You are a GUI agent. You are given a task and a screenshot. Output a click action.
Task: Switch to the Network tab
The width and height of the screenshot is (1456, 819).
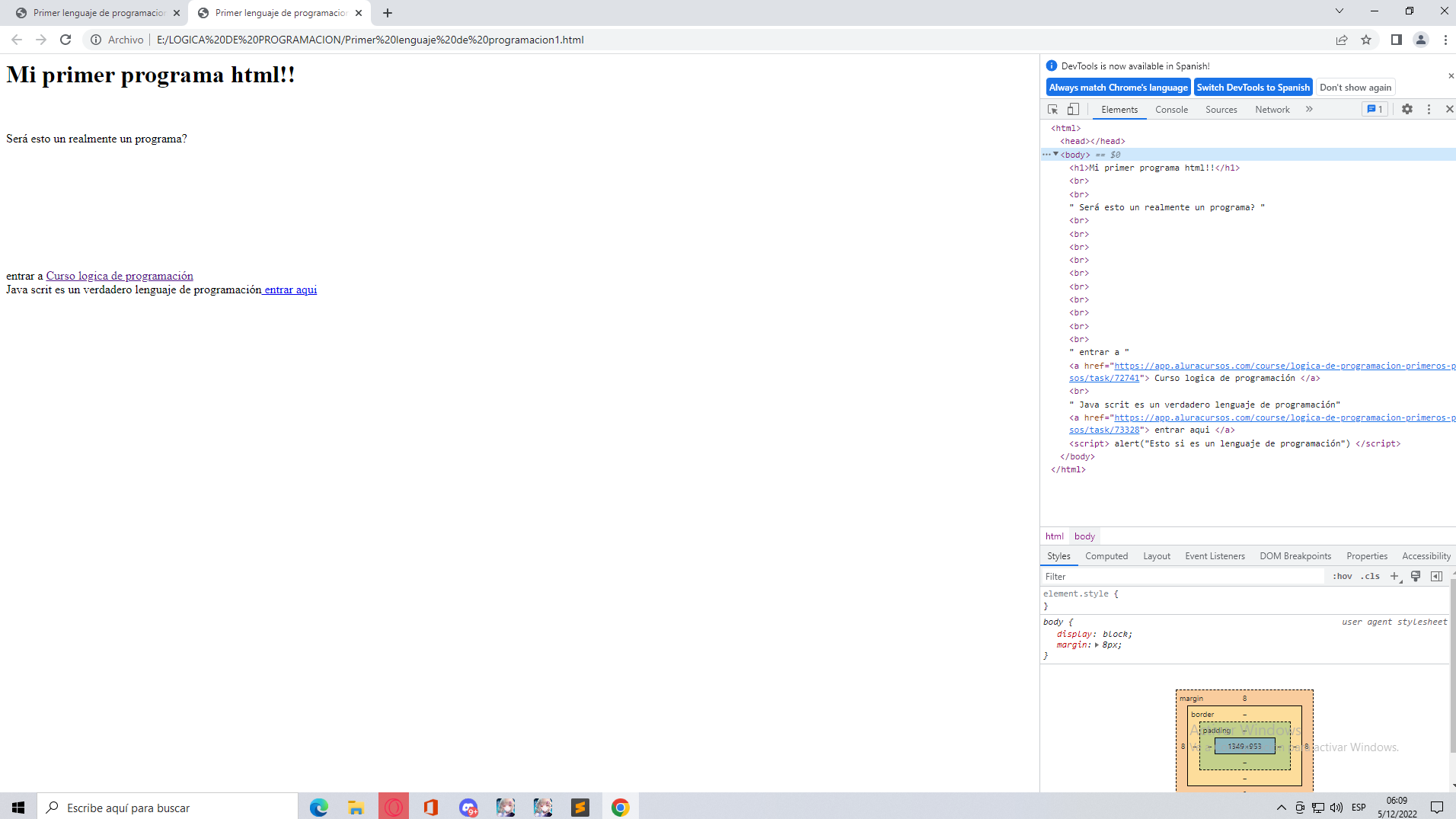1272,110
